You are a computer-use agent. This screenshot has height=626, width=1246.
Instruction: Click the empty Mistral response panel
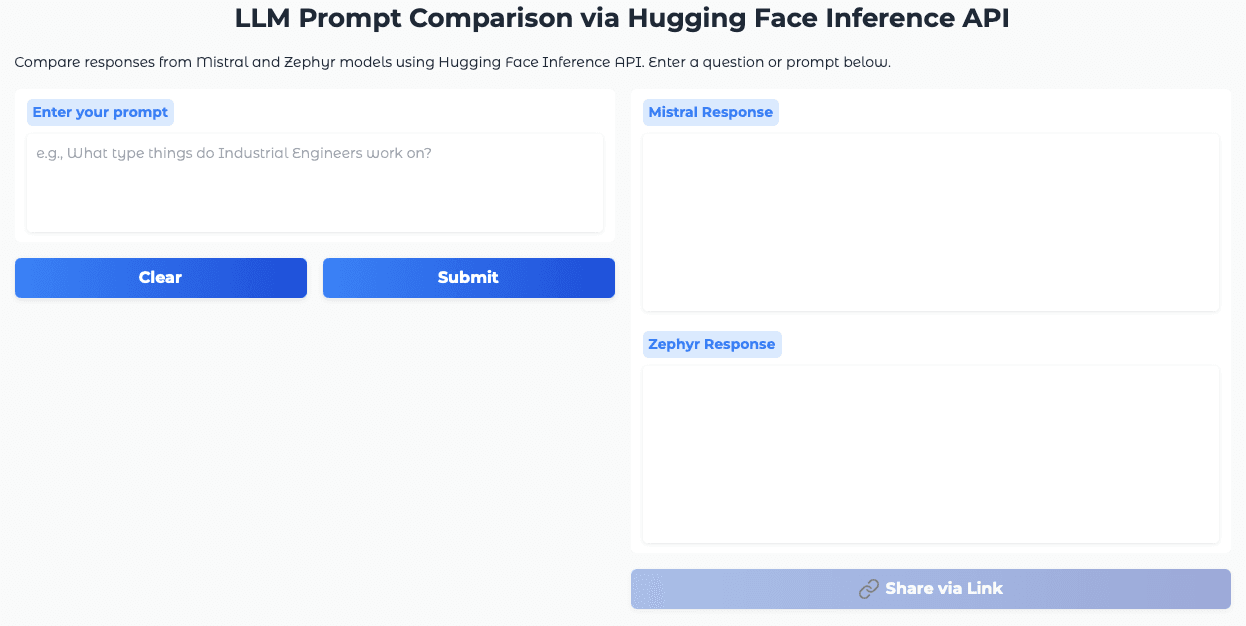click(930, 222)
